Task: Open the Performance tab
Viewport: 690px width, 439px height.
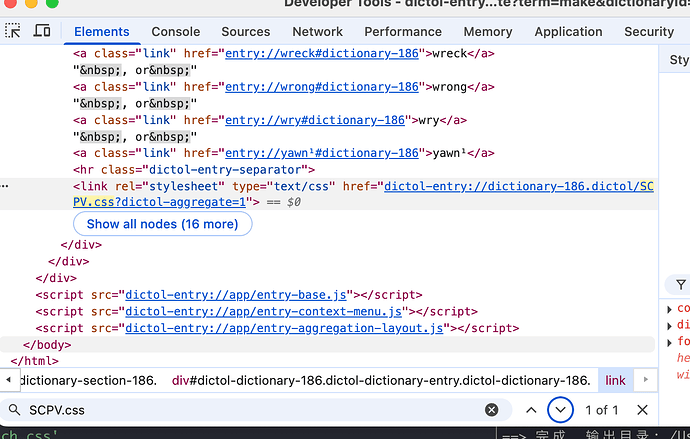Action: pyautogui.click(x=403, y=32)
